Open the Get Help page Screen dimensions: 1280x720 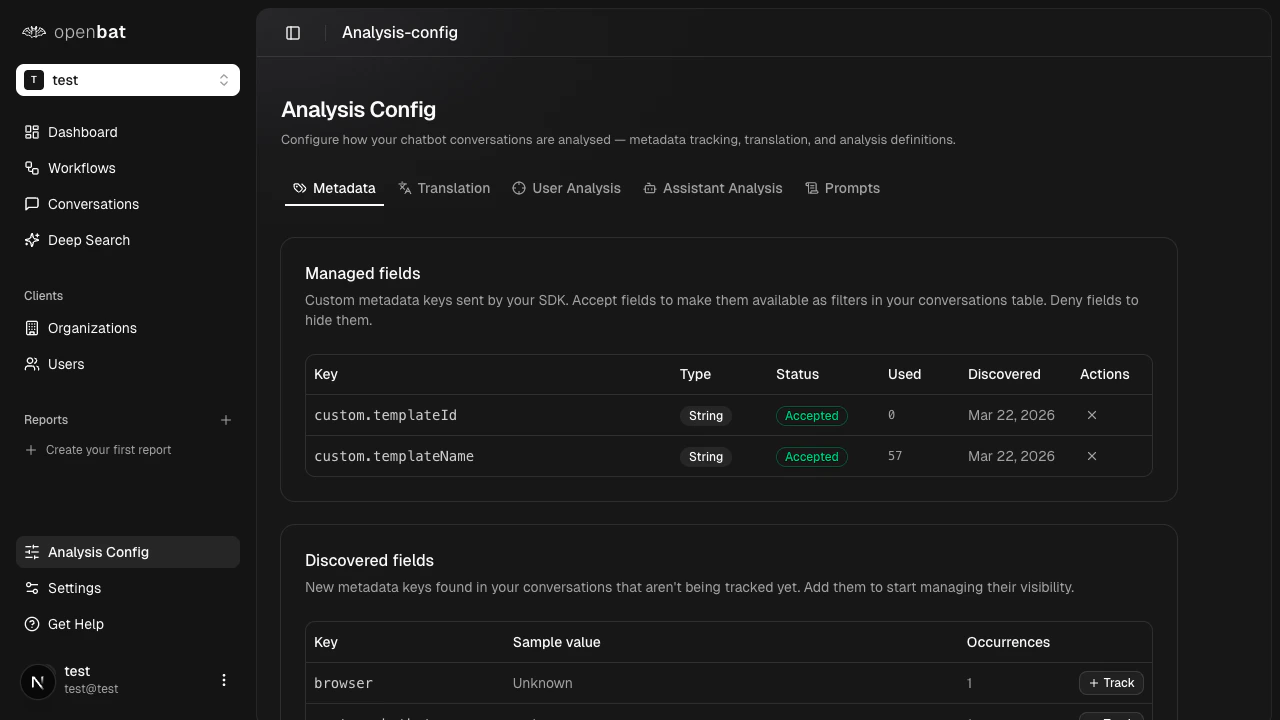coord(75,624)
